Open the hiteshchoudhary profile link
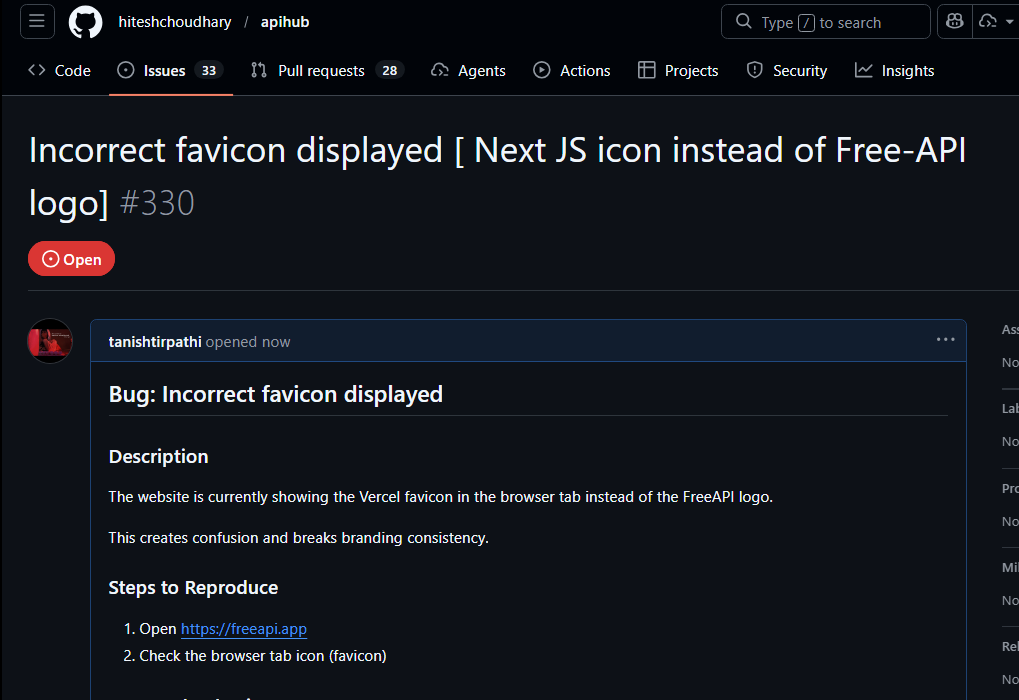The height and width of the screenshot is (700, 1019). 175,22
